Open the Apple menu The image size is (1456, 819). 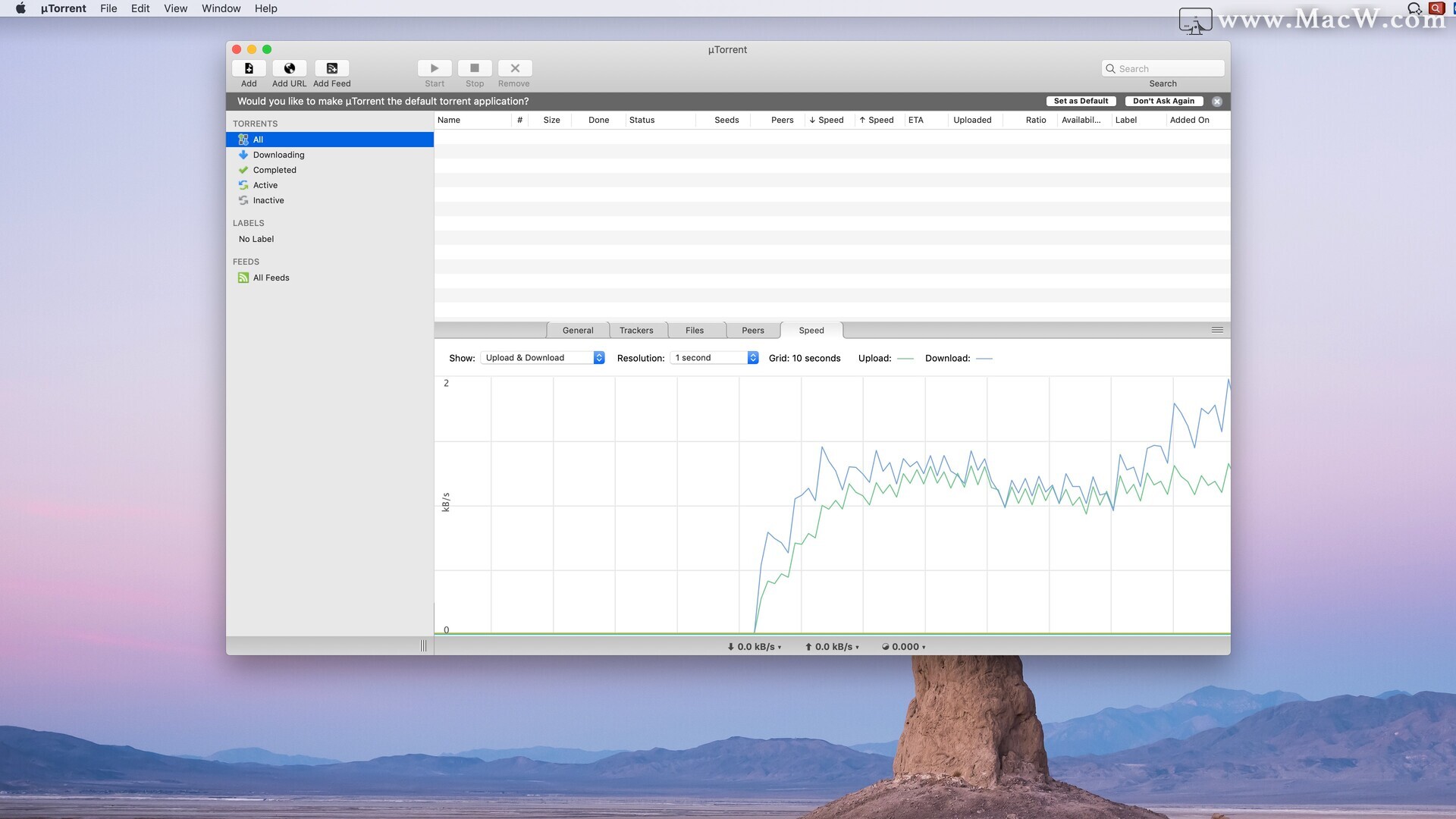coord(20,8)
